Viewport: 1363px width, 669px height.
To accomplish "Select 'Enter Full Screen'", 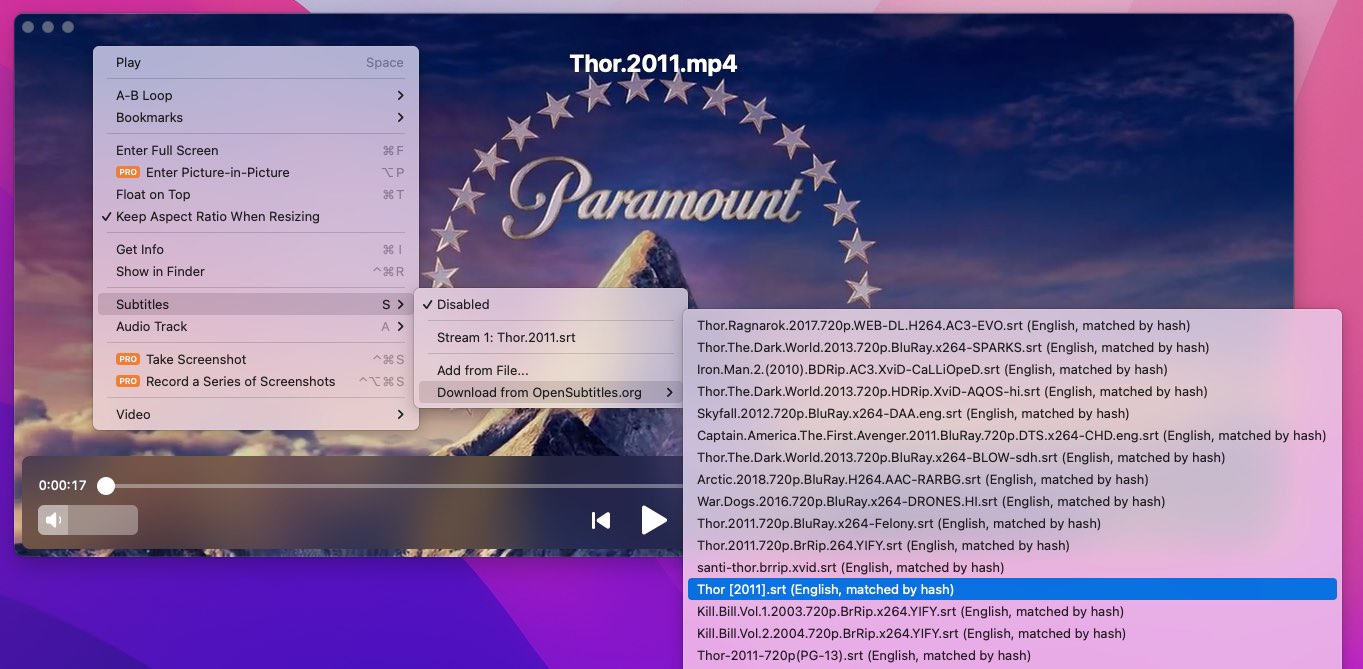I will coord(166,150).
